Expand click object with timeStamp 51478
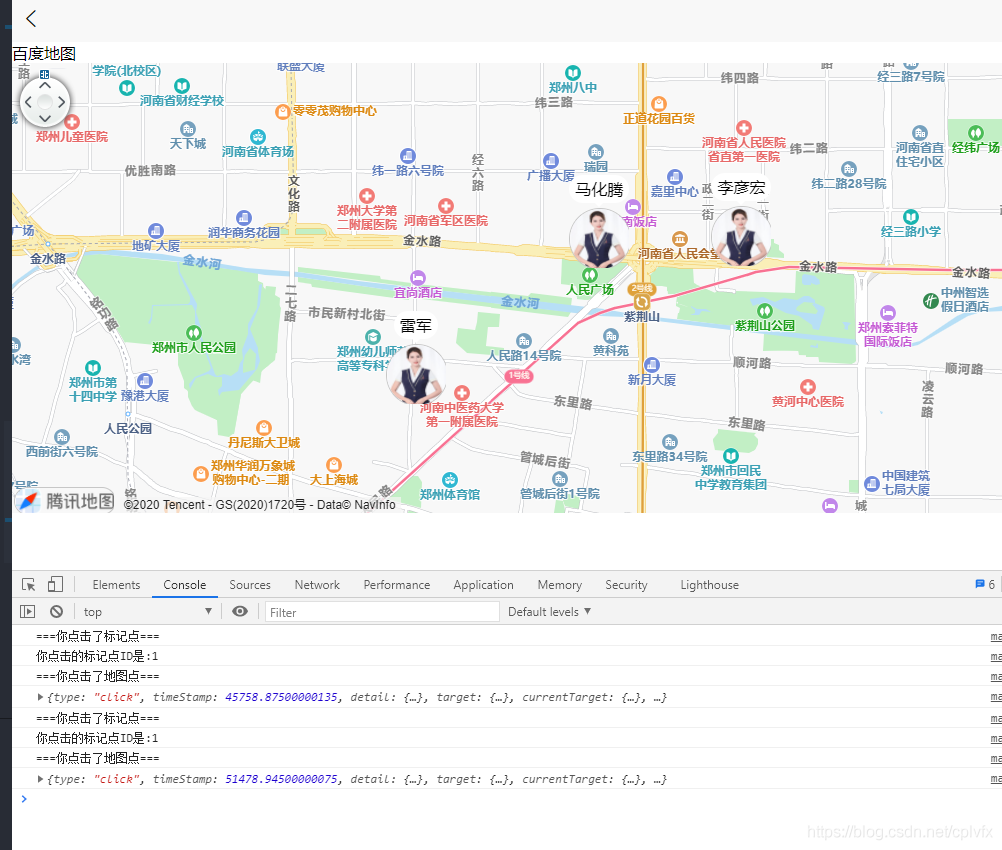The height and width of the screenshot is (850, 1002). (41, 778)
